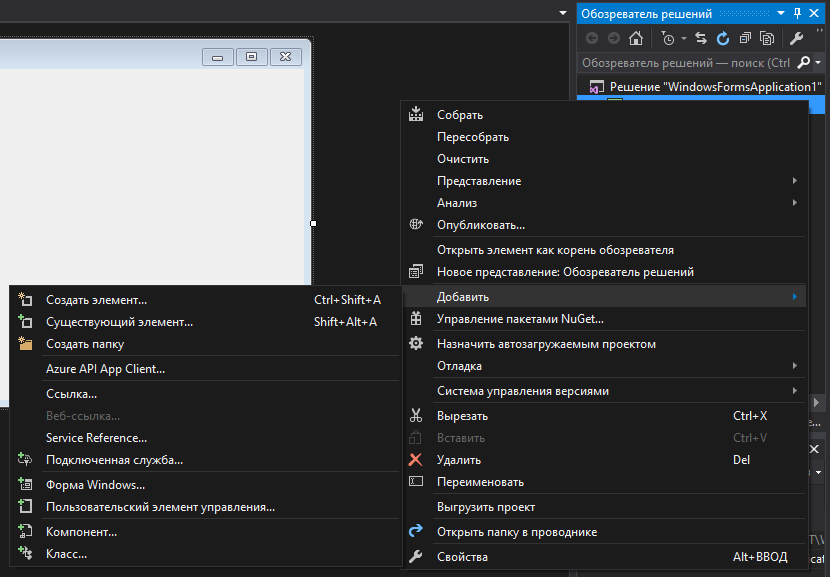
Task: Click the Alt+ВВОД shortcut text of Свойства
Action: coord(760,557)
